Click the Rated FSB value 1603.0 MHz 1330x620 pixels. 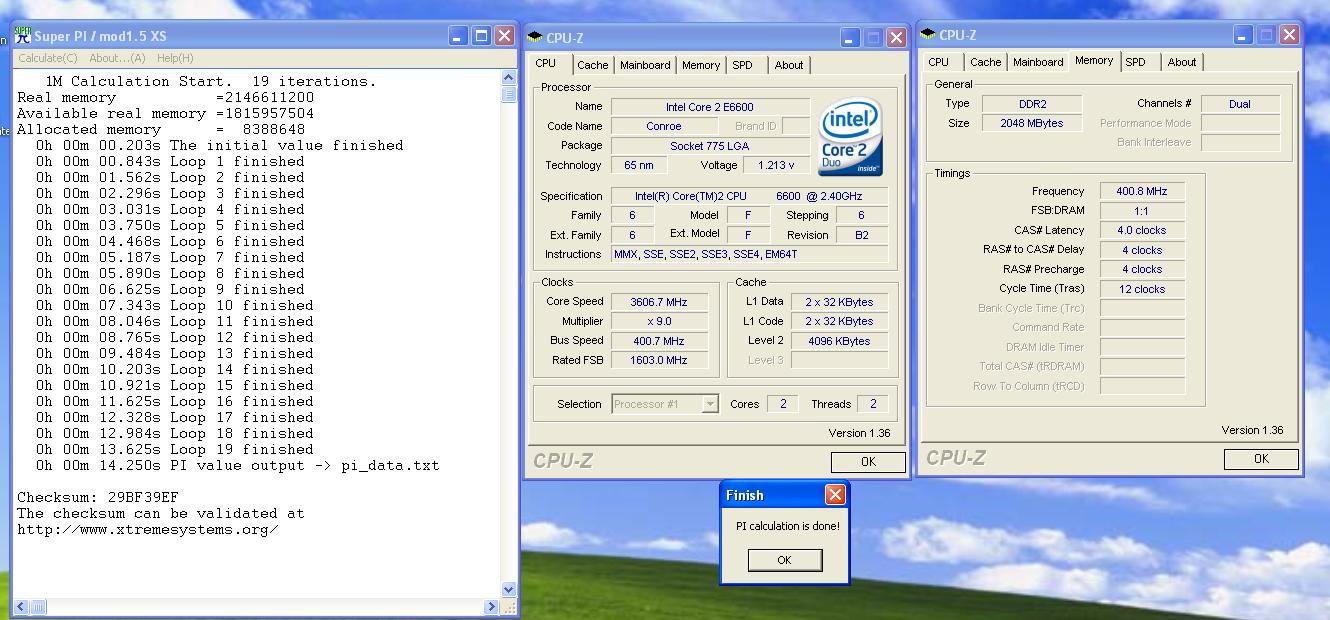659,360
